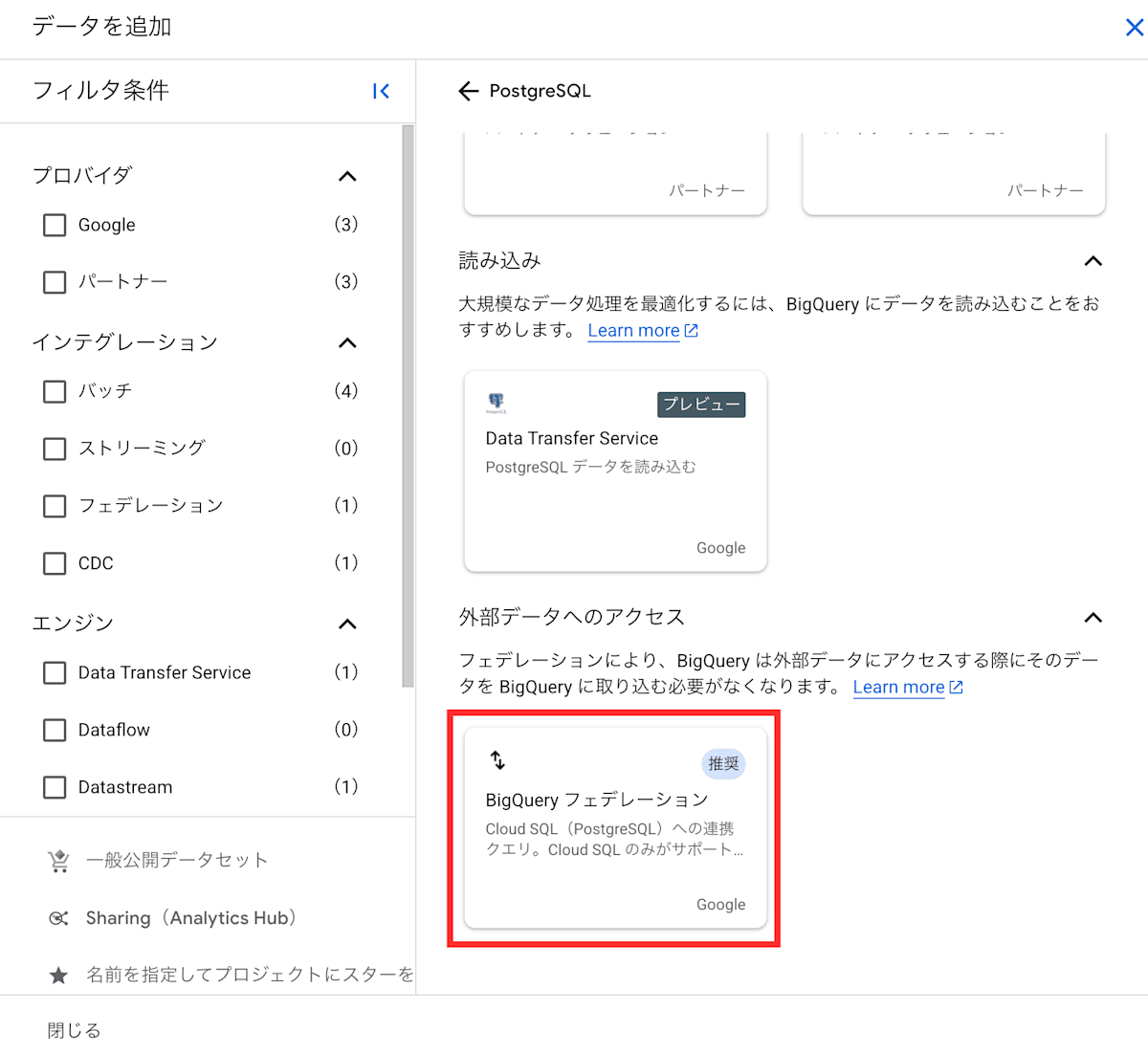The height and width of the screenshot is (1053, 1148).
Task: Collapse the エンジン filter section
Action: pyautogui.click(x=347, y=624)
